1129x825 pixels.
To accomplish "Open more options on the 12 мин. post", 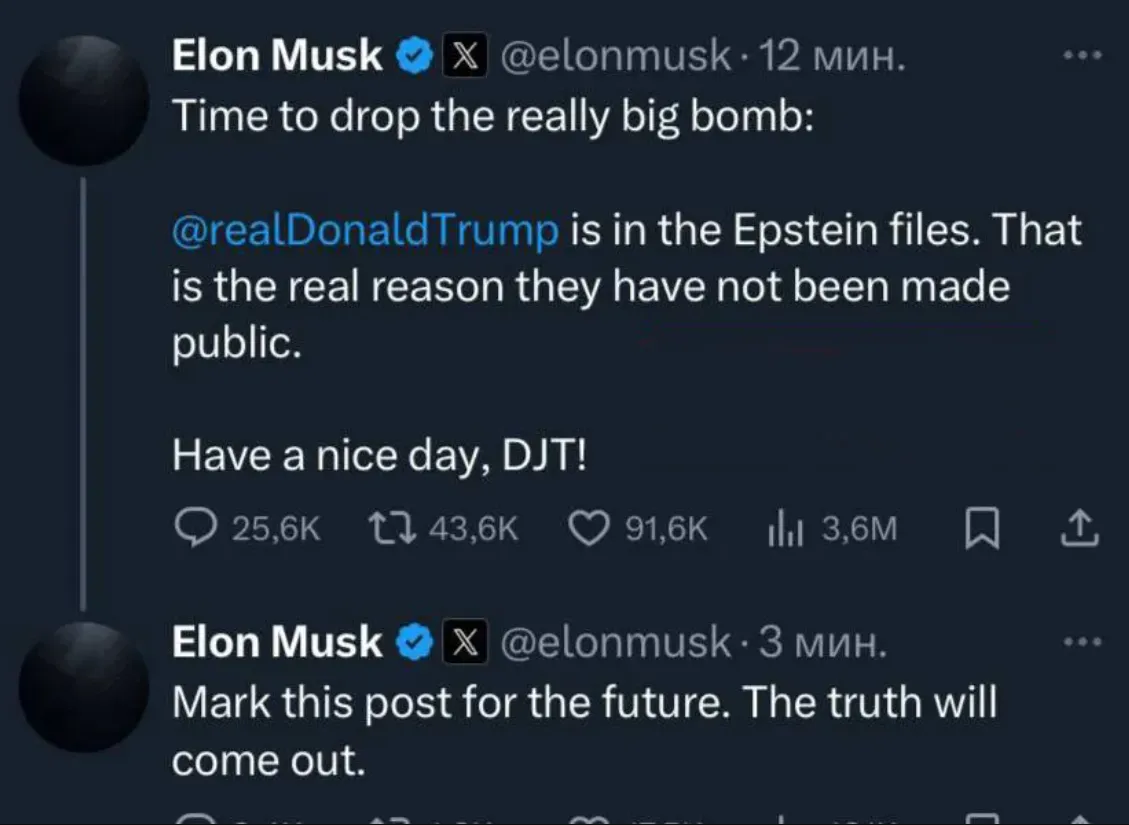I will pyautogui.click(x=1083, y=55).
